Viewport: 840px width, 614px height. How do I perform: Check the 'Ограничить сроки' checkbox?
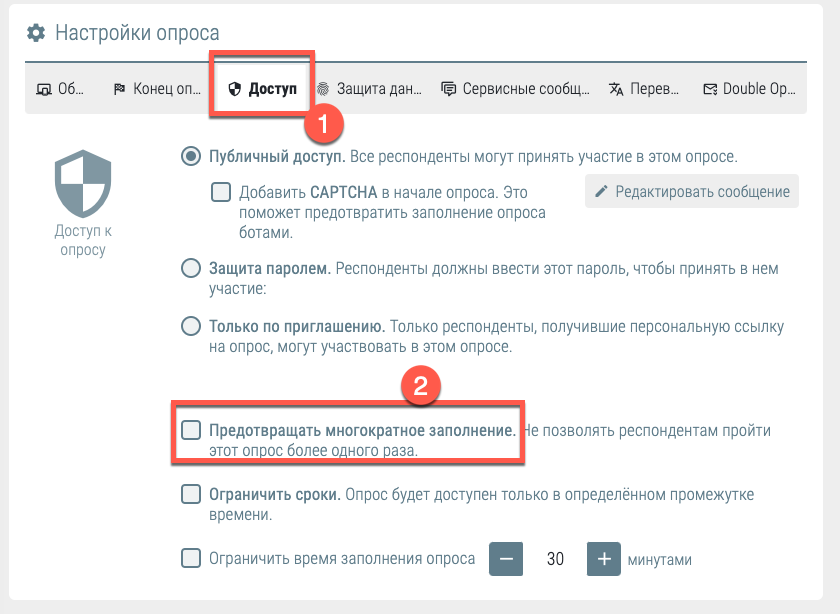(x=191, y=494)
